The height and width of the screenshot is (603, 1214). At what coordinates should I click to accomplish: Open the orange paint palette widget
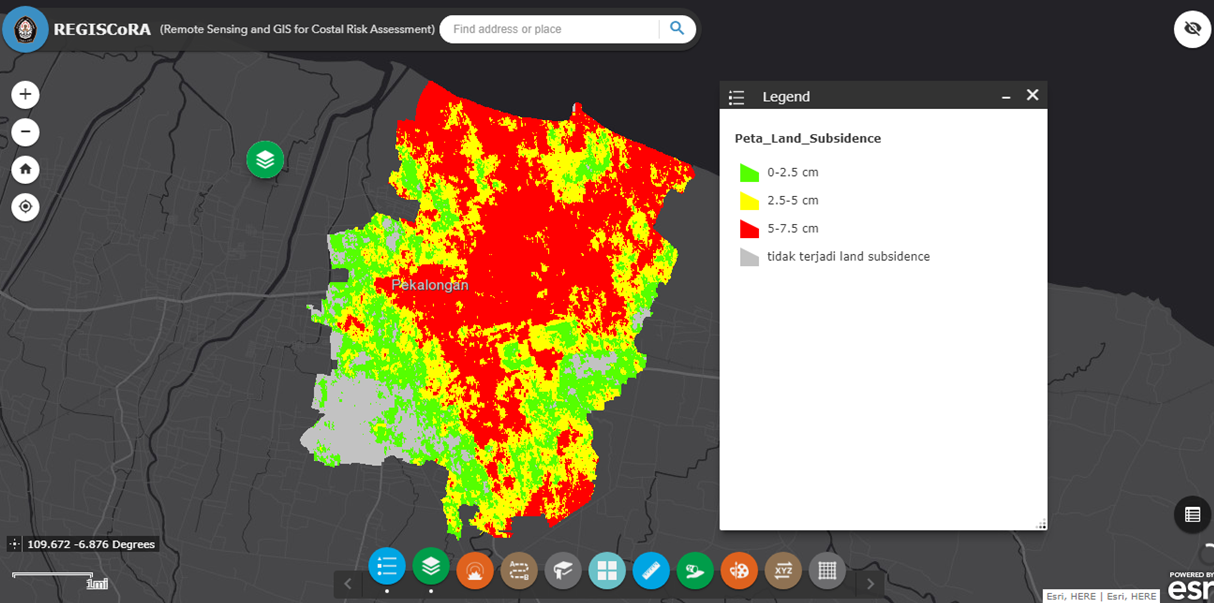click(739, 571)
